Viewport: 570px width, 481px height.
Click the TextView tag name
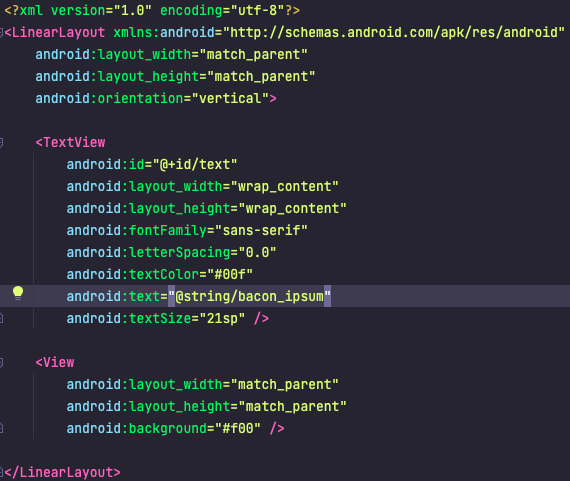pos(74,143)
